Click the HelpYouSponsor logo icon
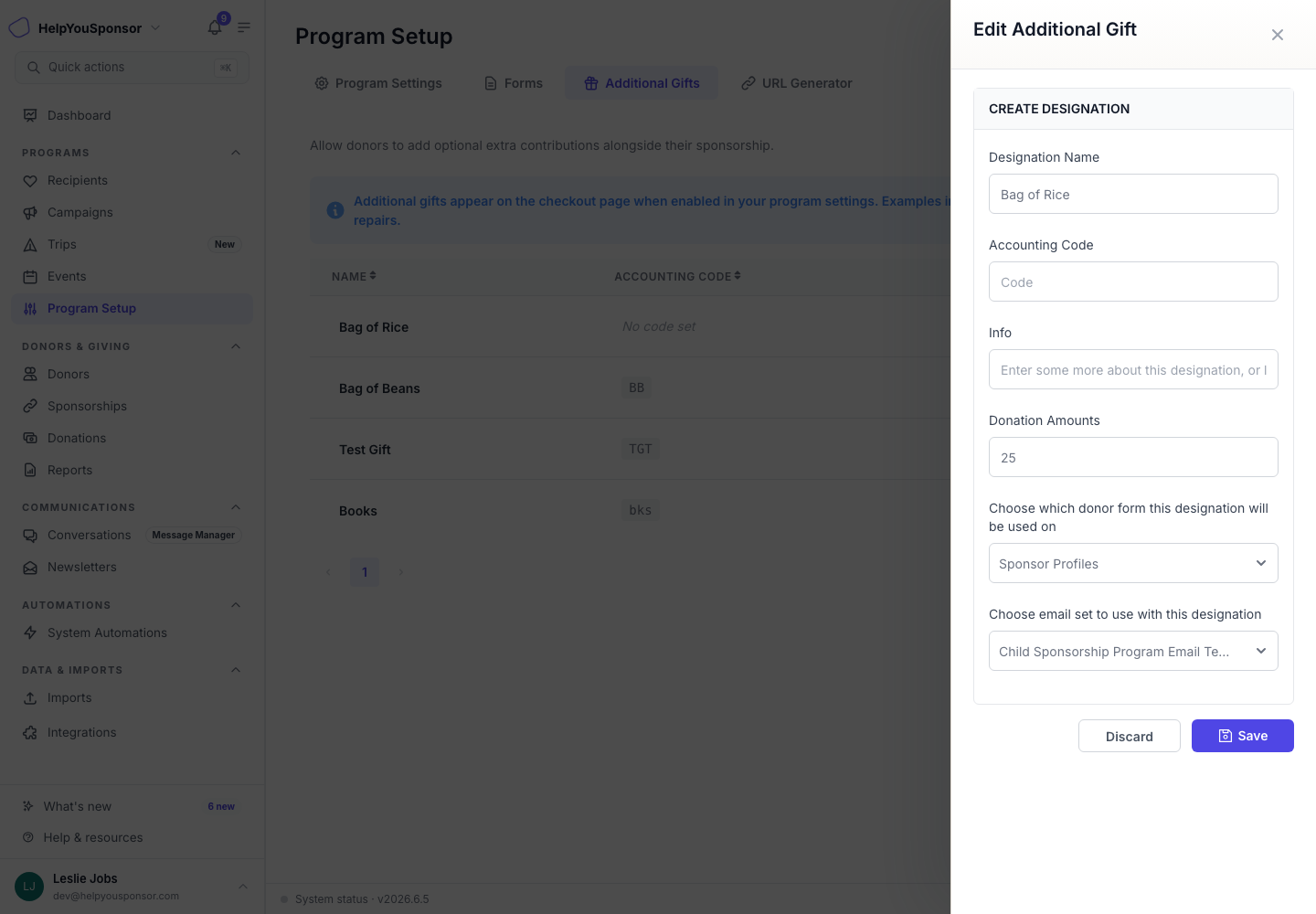The image size is (1316, 914). pyautogui.click(x=19, y=27)
